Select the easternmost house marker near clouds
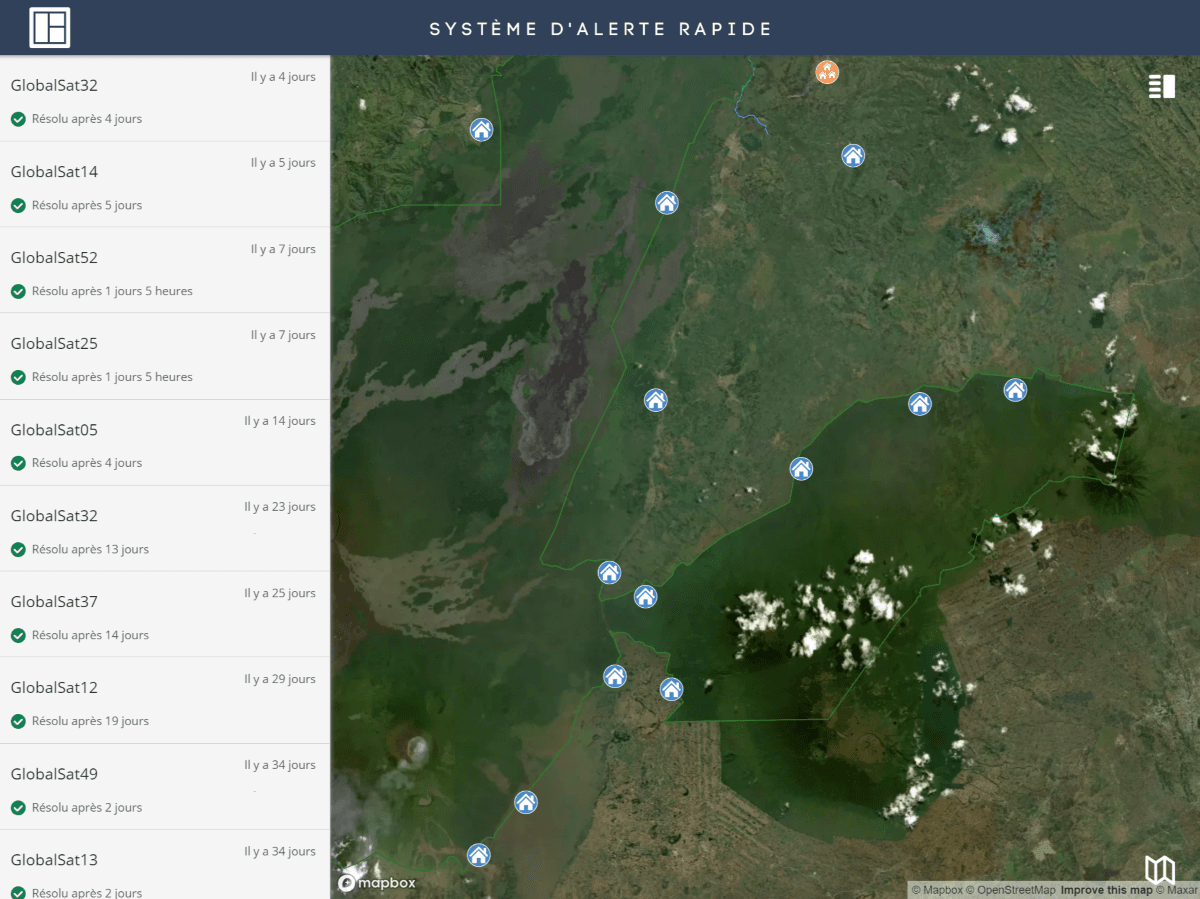1200x899 pixels. (1015, 390)
